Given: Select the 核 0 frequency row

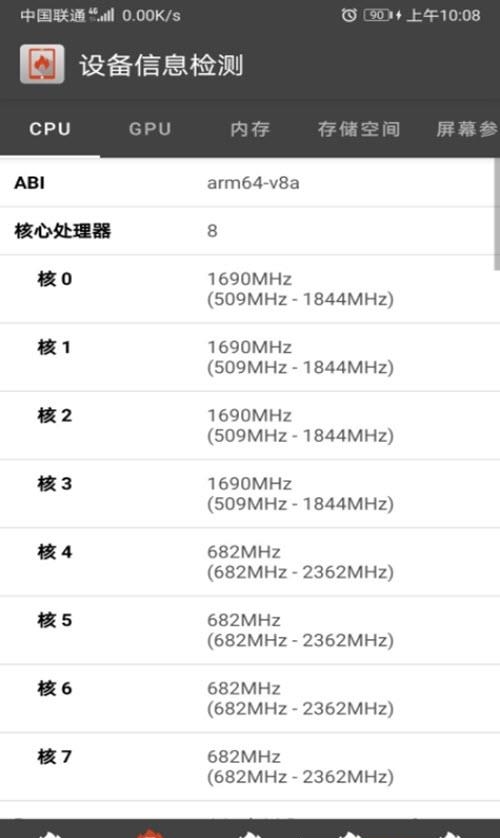Looking at the screenshot, I should (x=247, y=289).
